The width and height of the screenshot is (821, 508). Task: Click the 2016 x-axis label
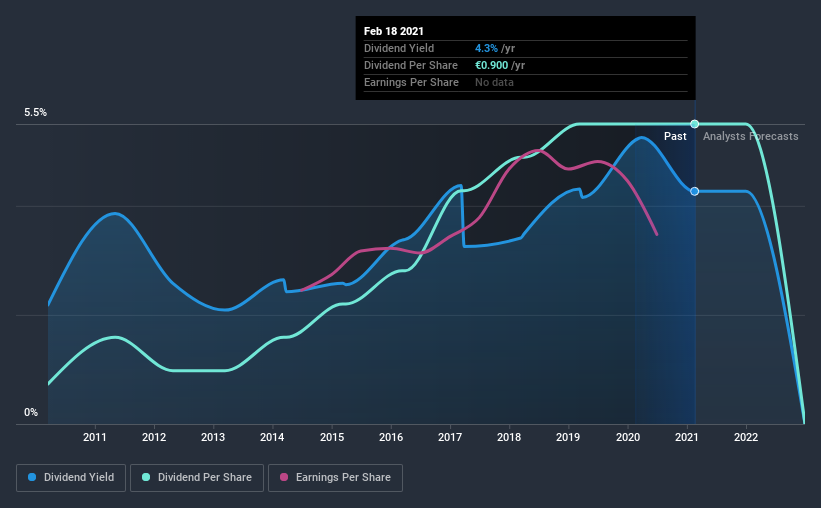(x=391, y=437)
